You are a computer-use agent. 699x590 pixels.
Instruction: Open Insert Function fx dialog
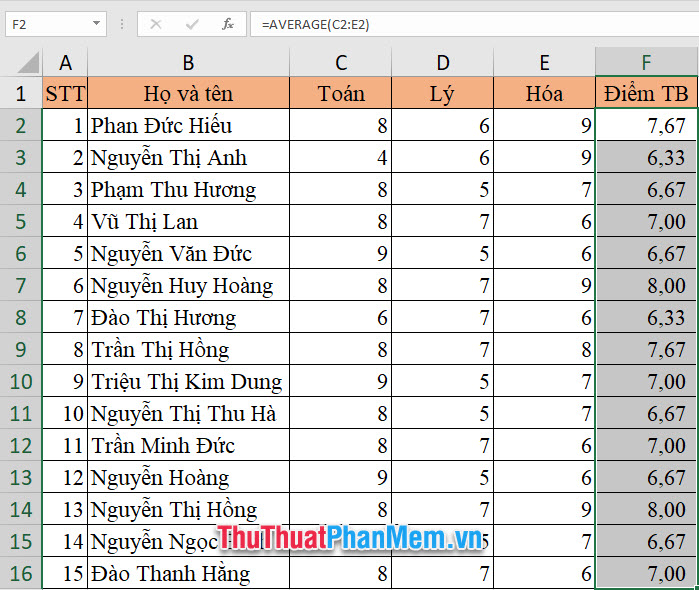click(x=228, y=24)
